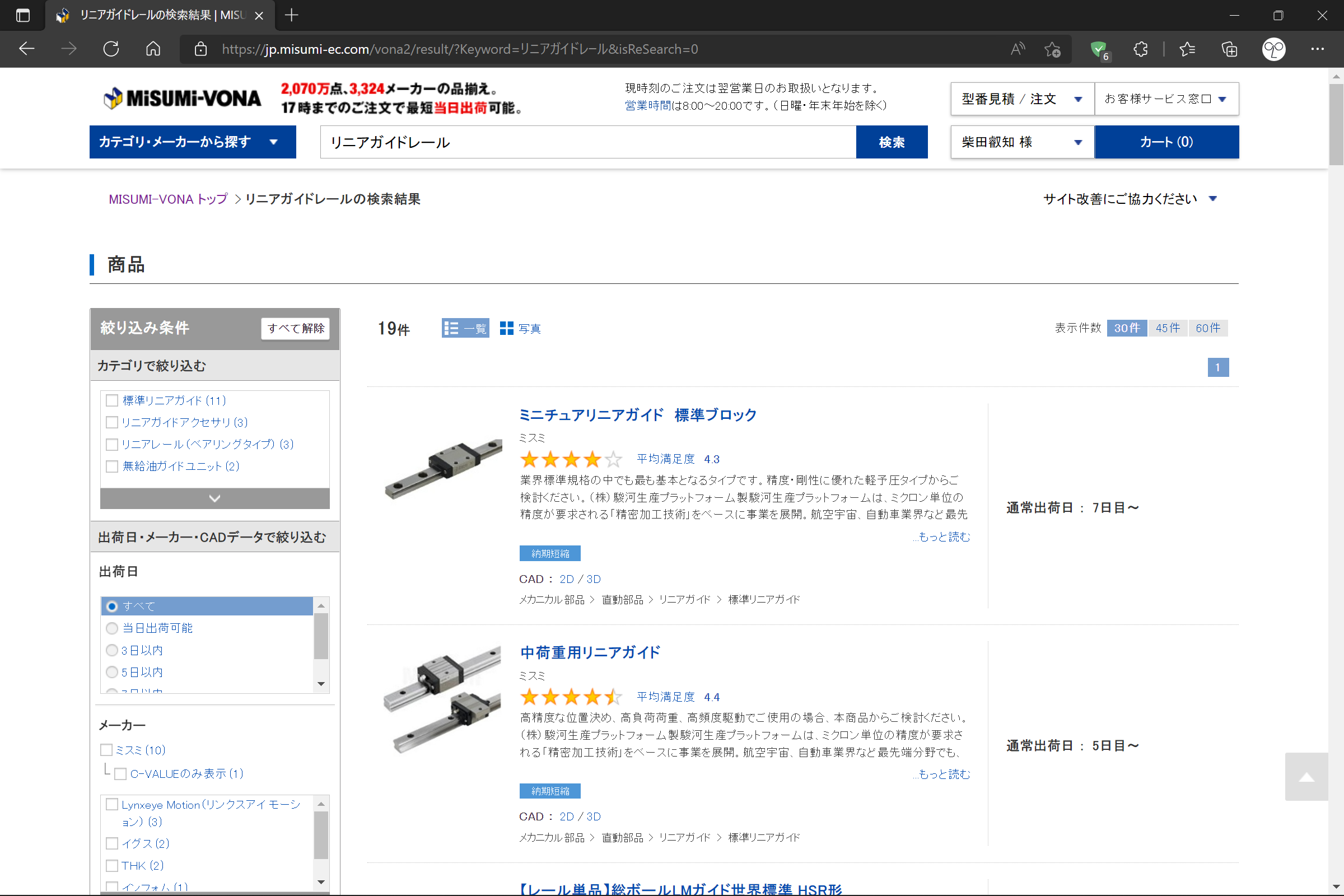This screenshot has width=1344, height=896.
Task: Open 柴田叡知 様 account dropdown
Action: [x=1023, y=142]
